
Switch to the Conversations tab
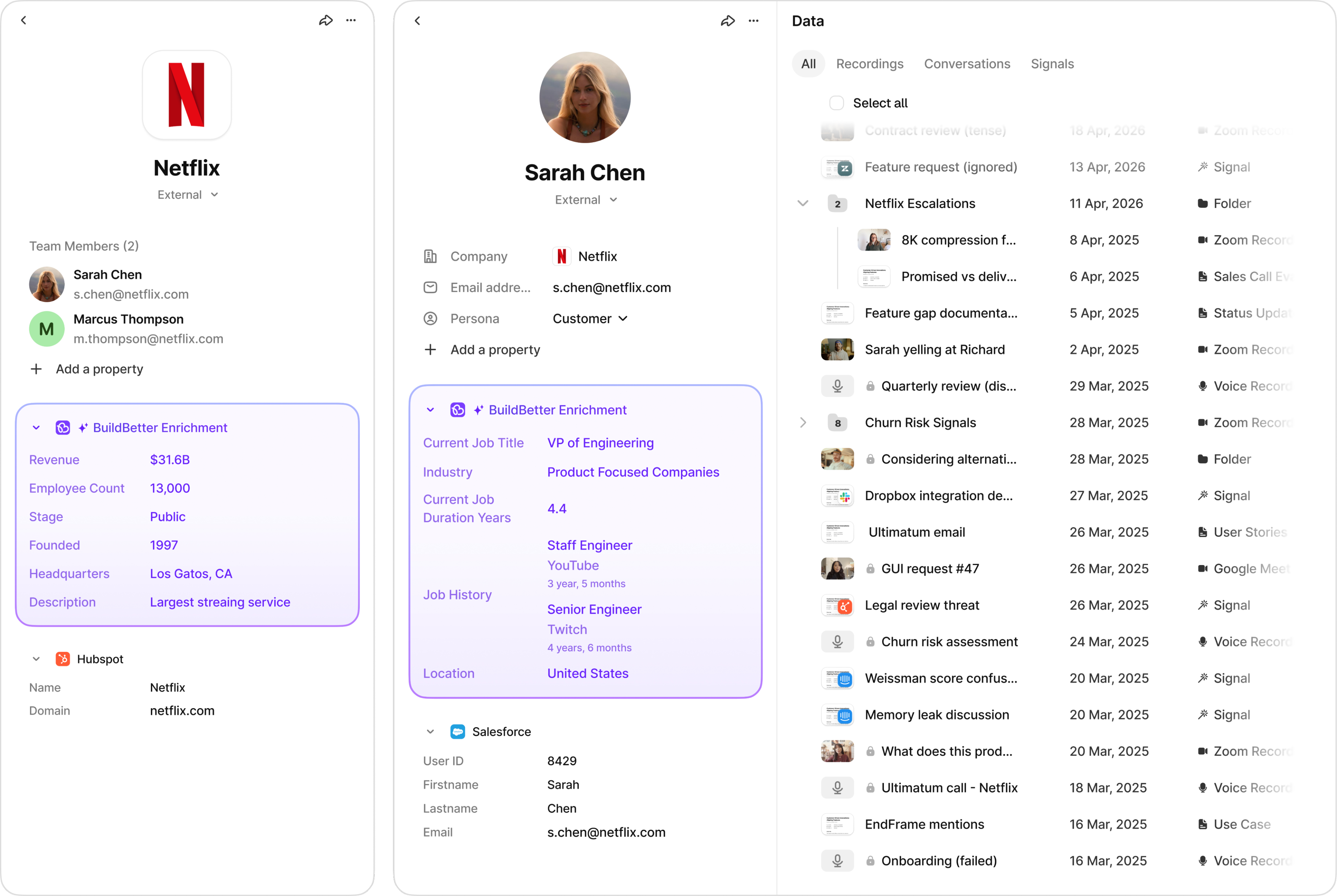[967, 64]
